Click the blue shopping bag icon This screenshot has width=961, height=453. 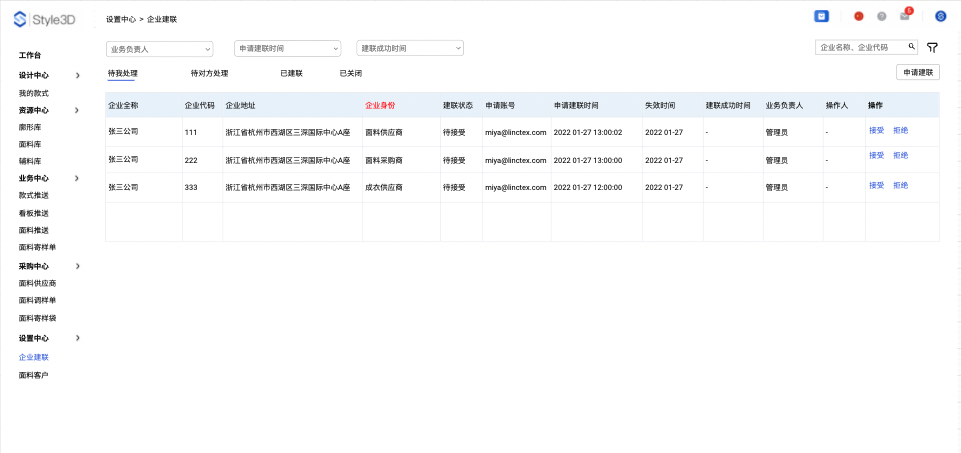pyautogui.click(x=821, y=16)
